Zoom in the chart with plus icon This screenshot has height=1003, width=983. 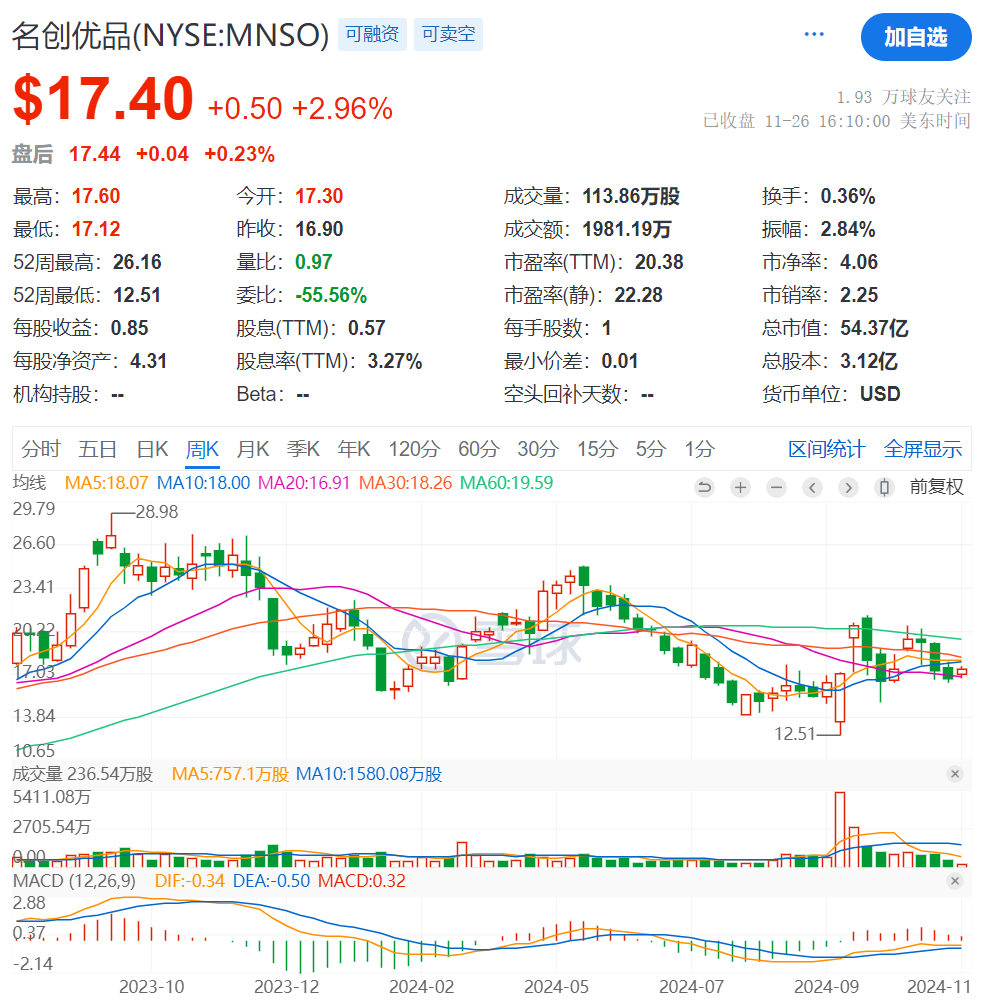coord(740,488)
